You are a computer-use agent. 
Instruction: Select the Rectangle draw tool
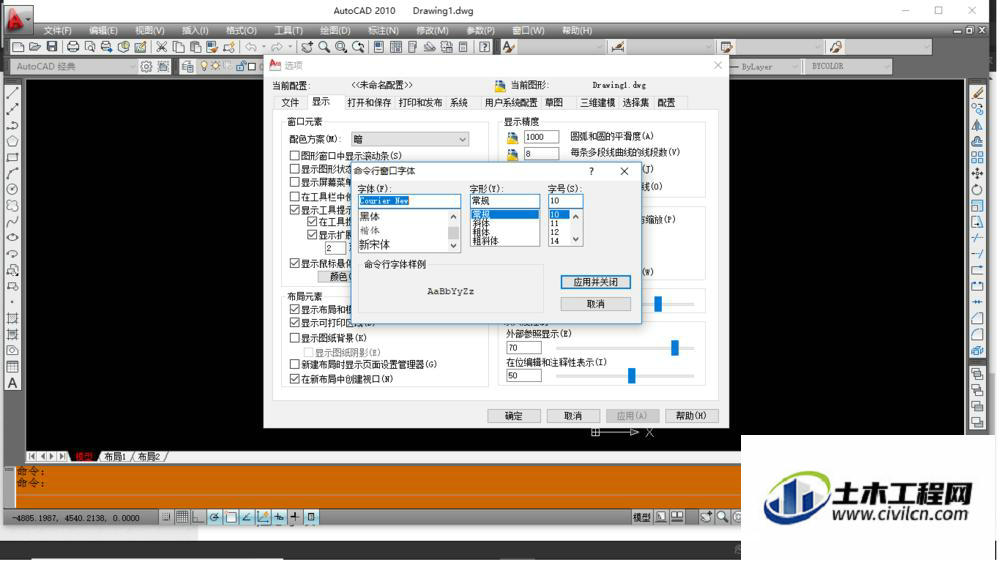[x=12, y=157]
